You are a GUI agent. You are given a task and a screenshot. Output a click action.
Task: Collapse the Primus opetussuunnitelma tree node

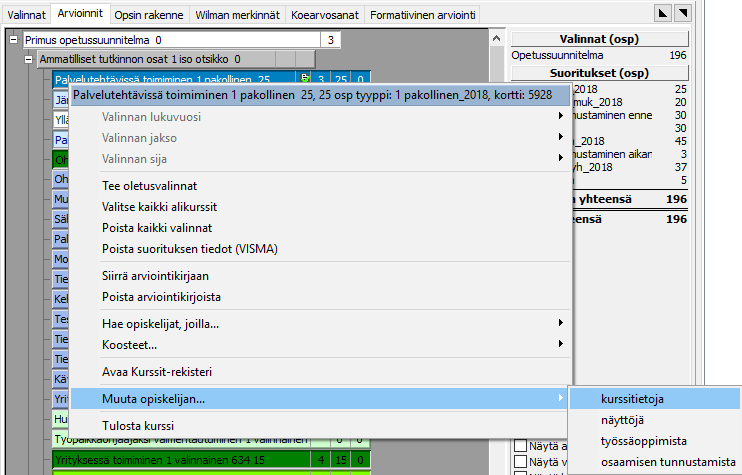click(x=13, y=40)
